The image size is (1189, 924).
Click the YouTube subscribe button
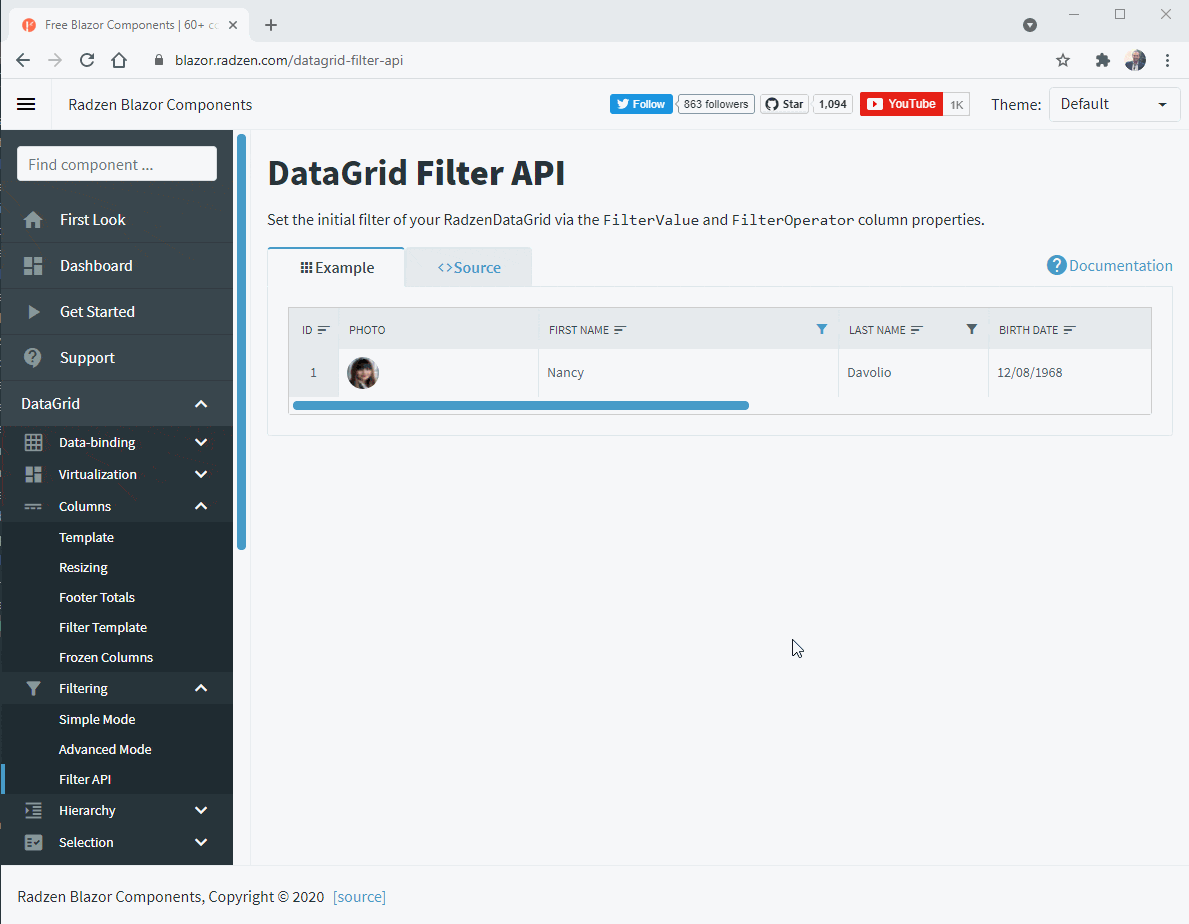pos(902,104)
